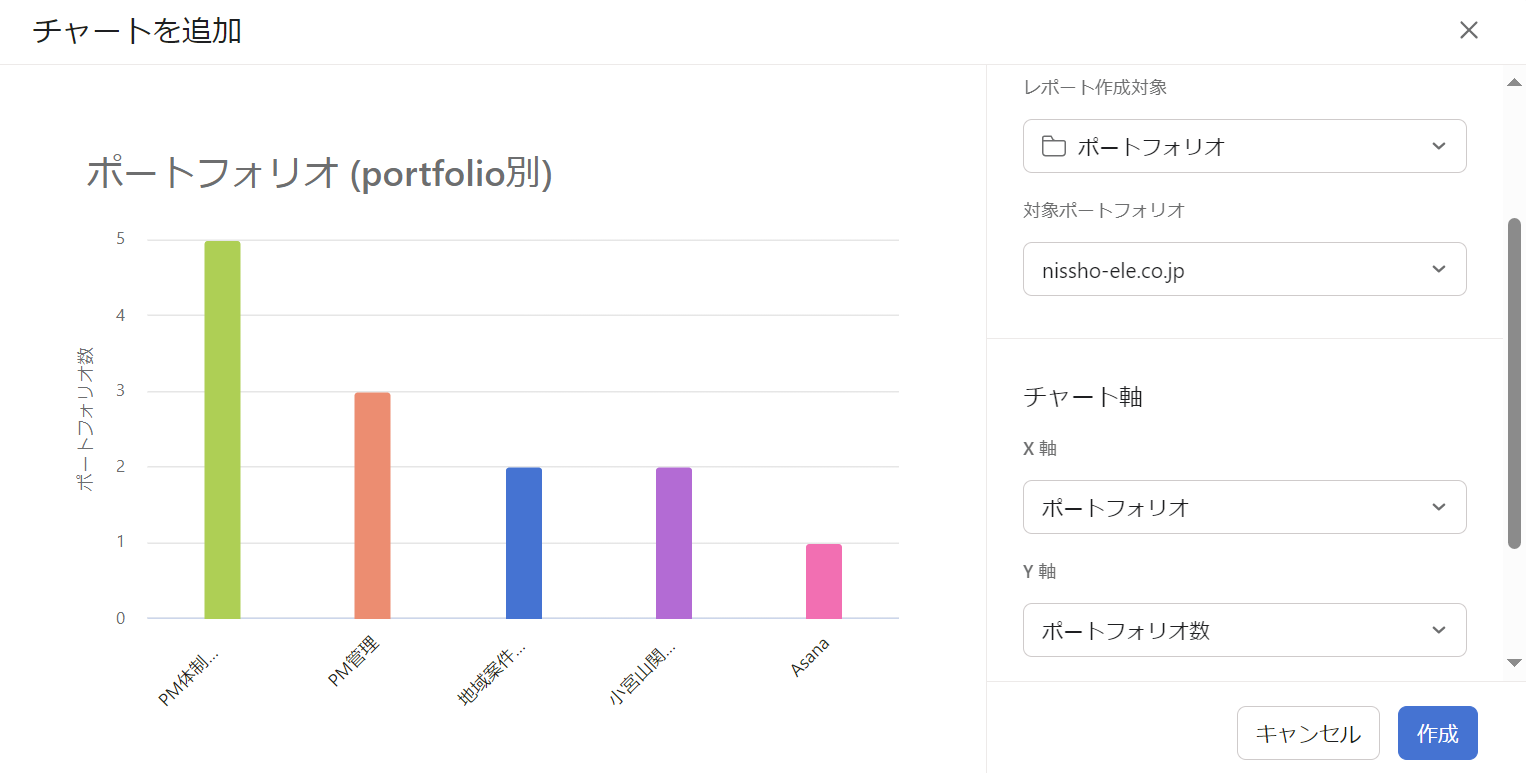Click the Asana x-axis label
The height and width of the screenshot is (773, 1526).
click(x=810, y=658)
